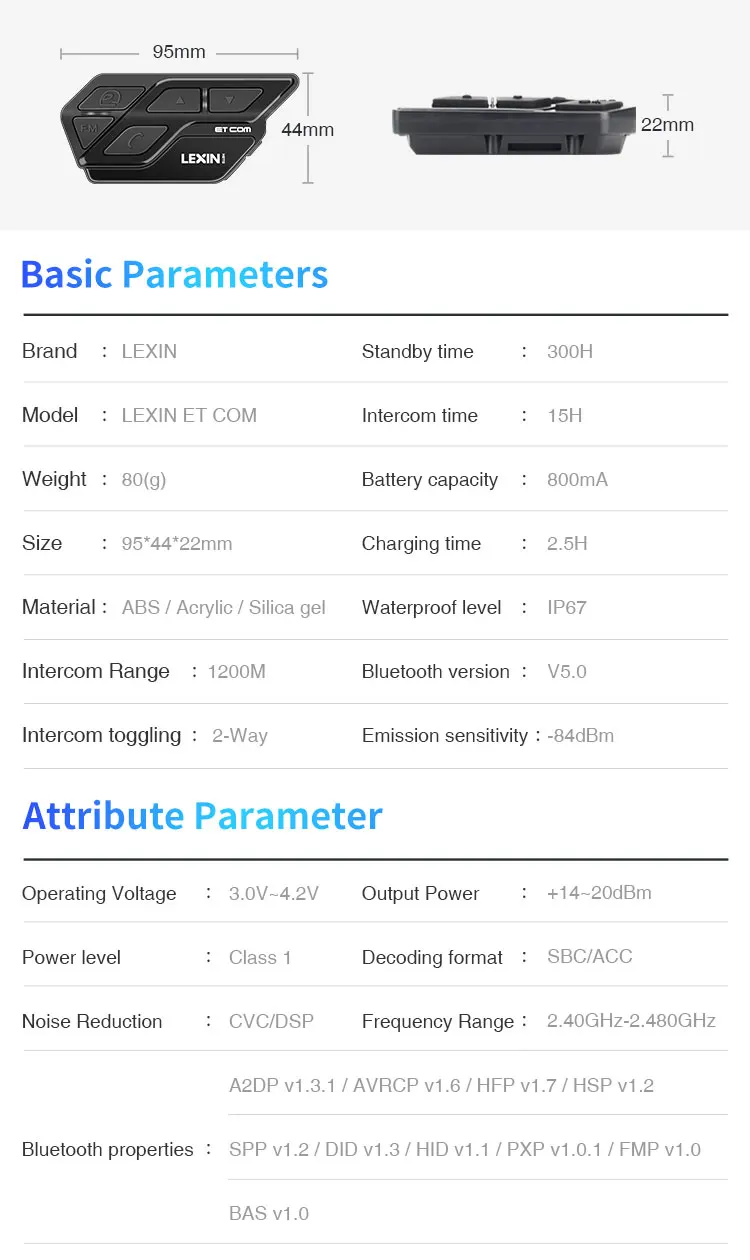750x1260 pixels.
Task: Click the 800mA battery capacity value
Action: pyautogui.click(x=577, y=479)
